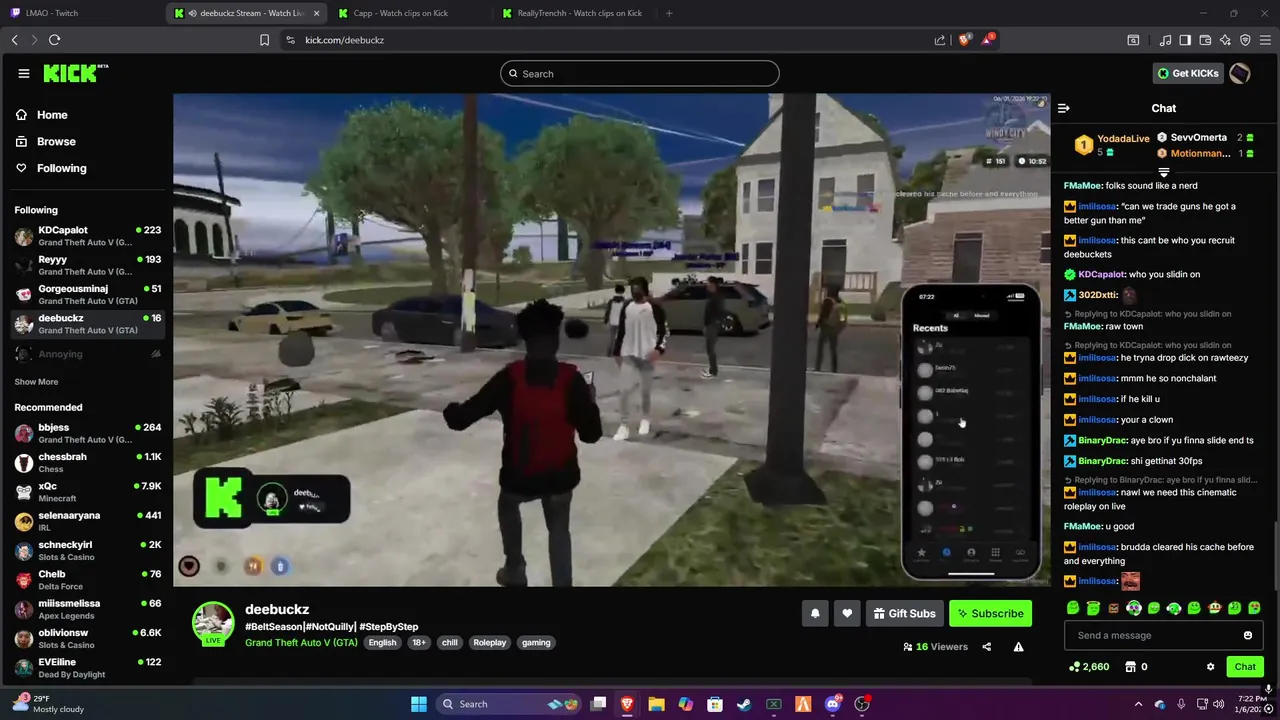1280x720 pixels.
Task: Expand the following list with Show More
Action: (x=36, y=382)
